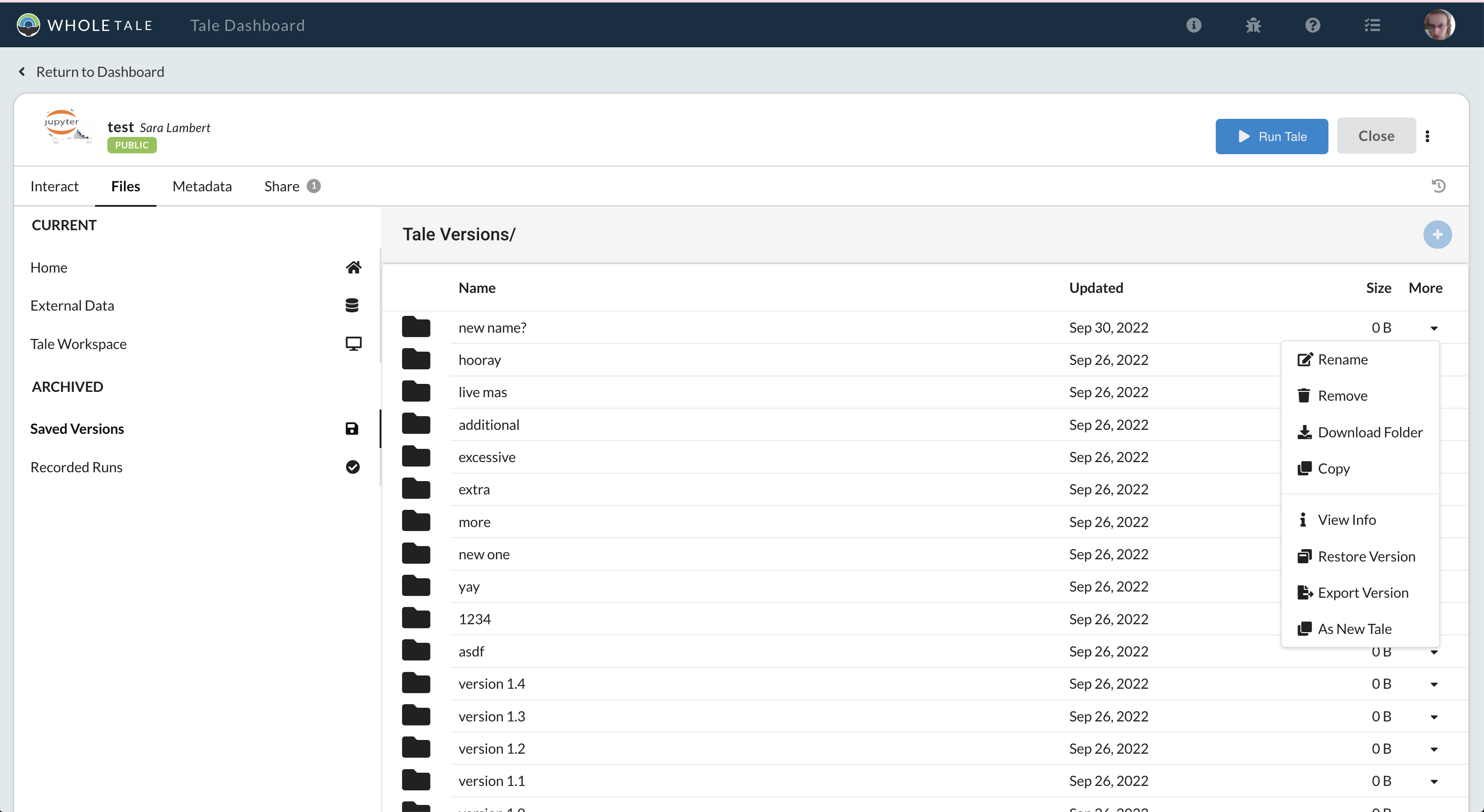Select Rename from the context menu

pyautogui.click(x=1343, y=359)
